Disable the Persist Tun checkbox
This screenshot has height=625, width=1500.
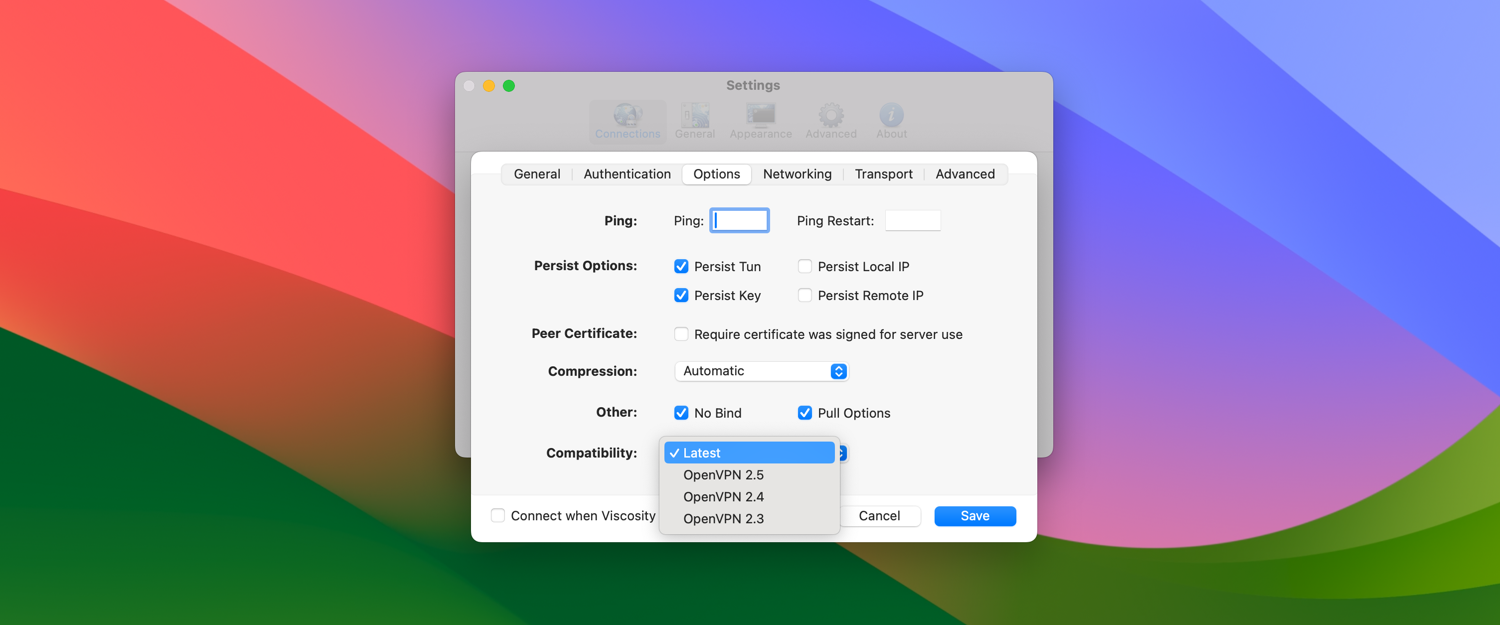681,267
